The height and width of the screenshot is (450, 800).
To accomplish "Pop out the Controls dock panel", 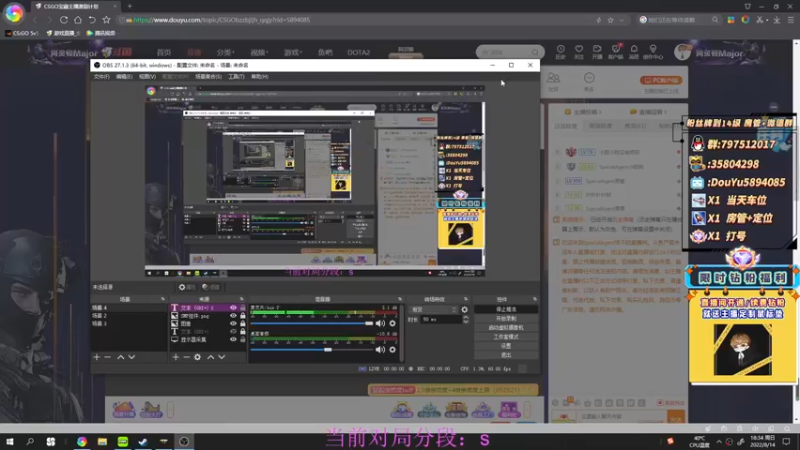I will pyautogui.click(x=535, y=299).
